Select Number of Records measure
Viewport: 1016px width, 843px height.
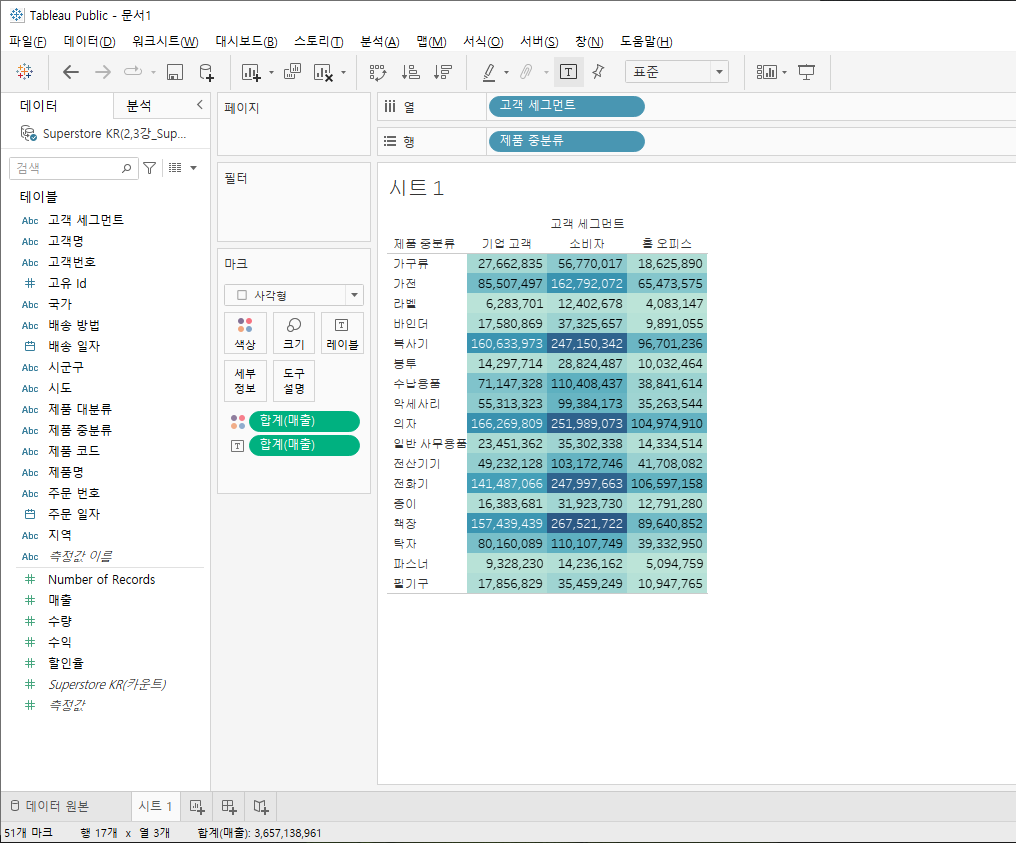[102, 579]
